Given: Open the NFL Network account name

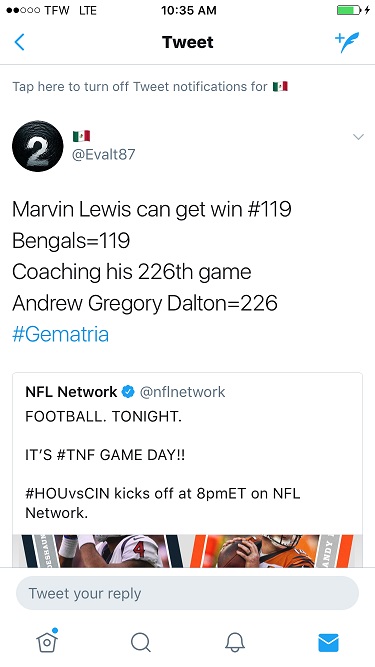Looking at the screenshot, I should pos(71,392).
